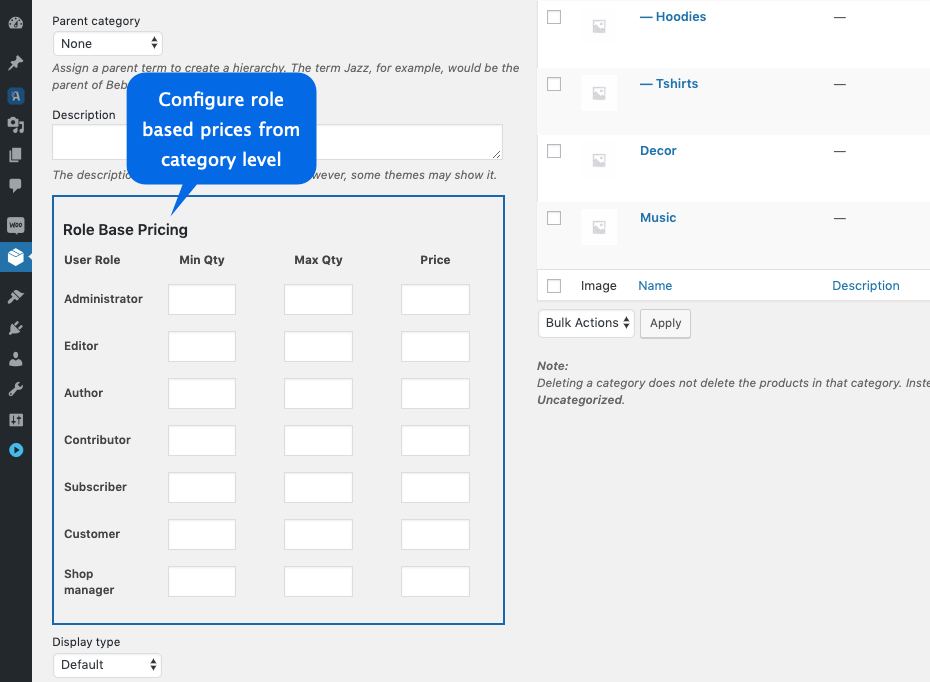Check the Music category checkbox

point(554,218)
